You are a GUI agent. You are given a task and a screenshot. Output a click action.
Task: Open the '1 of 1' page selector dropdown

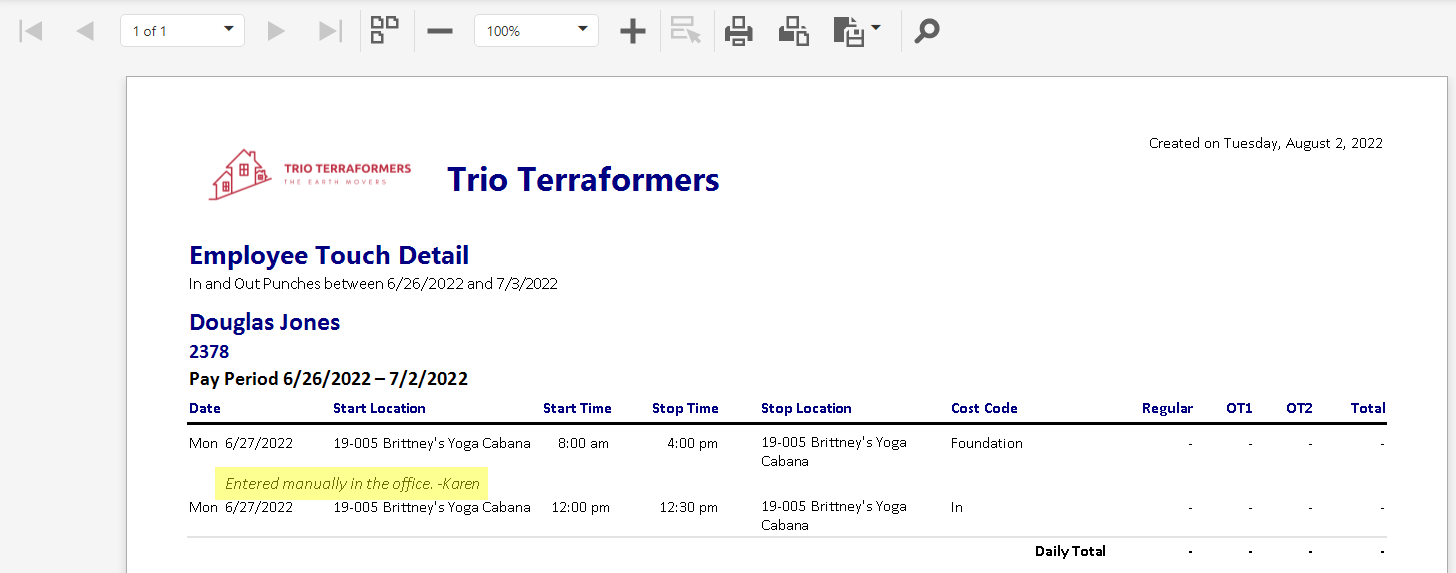pyautogui.click(x=182, y=31)
